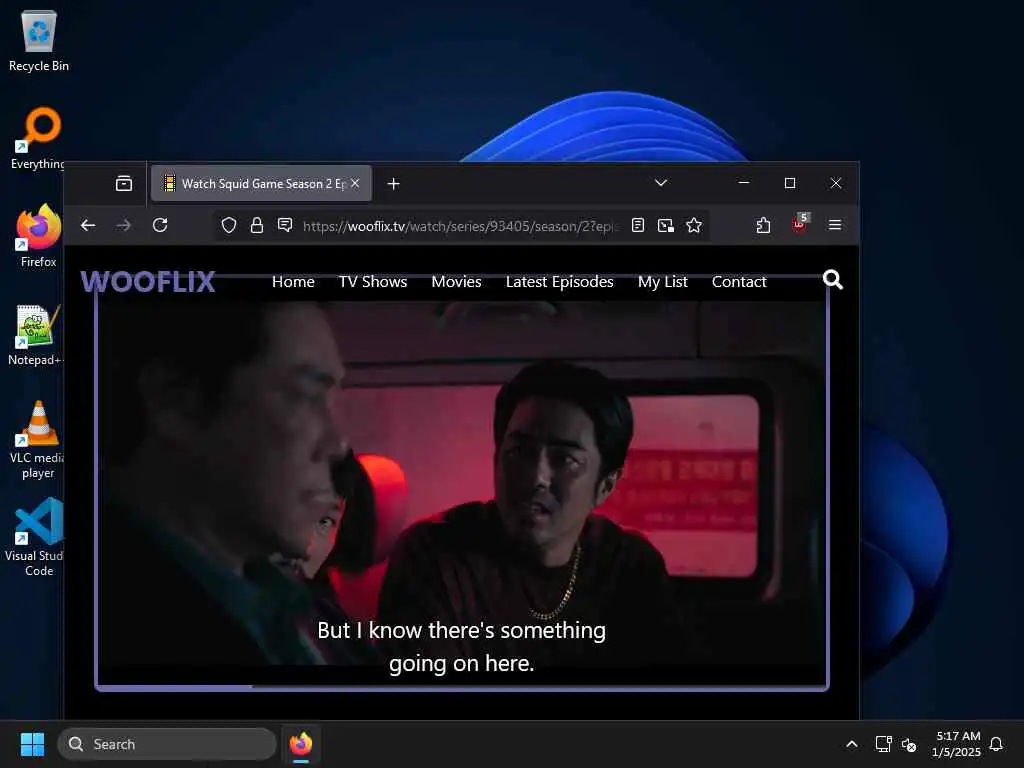The height and width of the screenshot is (768, 1024).
Task: Launch the Everything search desktop shortcut
Action: tap(40, 138)
